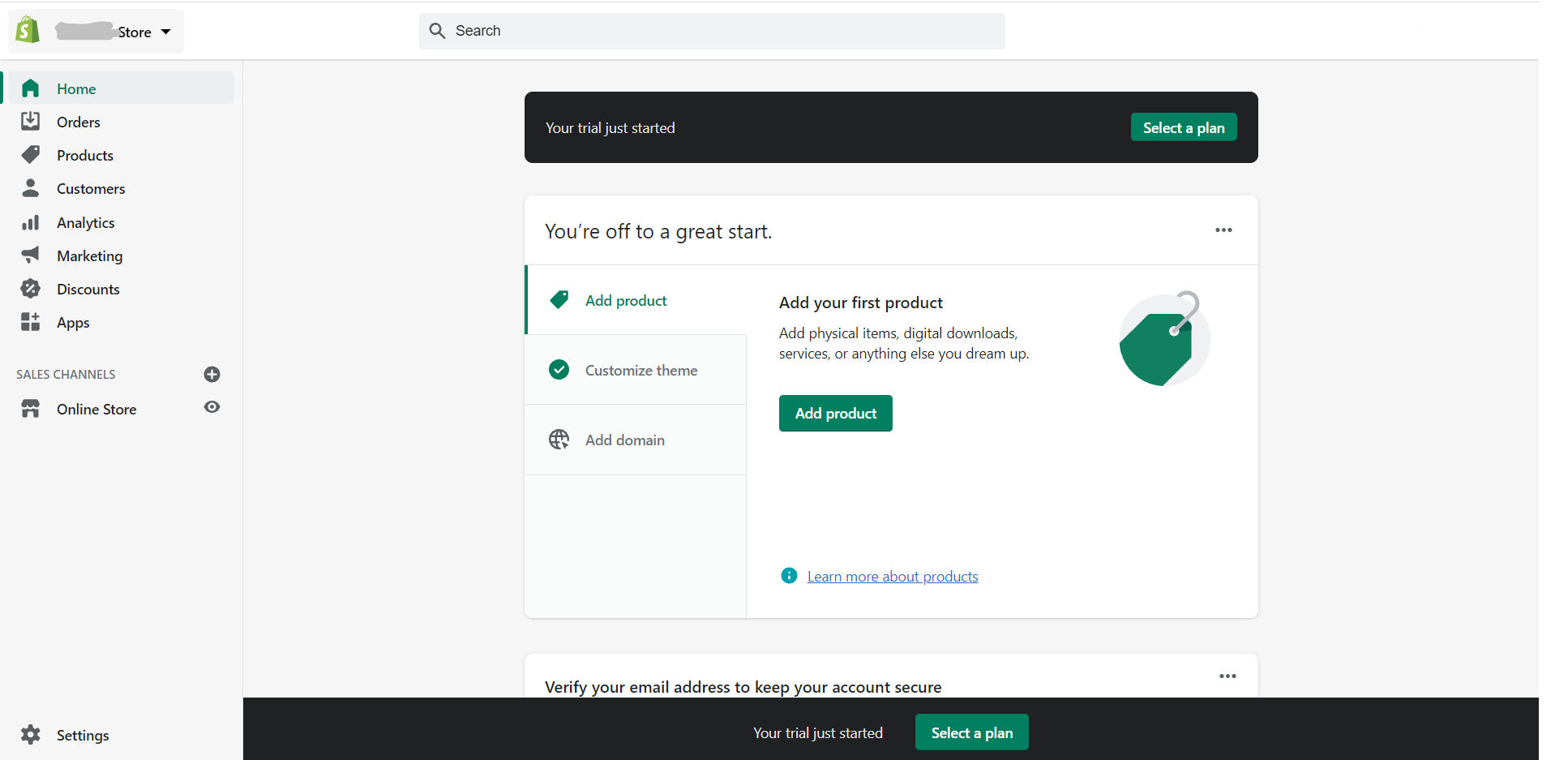Select the Products tag icon
1568x760 pixels.
[30, 154]
